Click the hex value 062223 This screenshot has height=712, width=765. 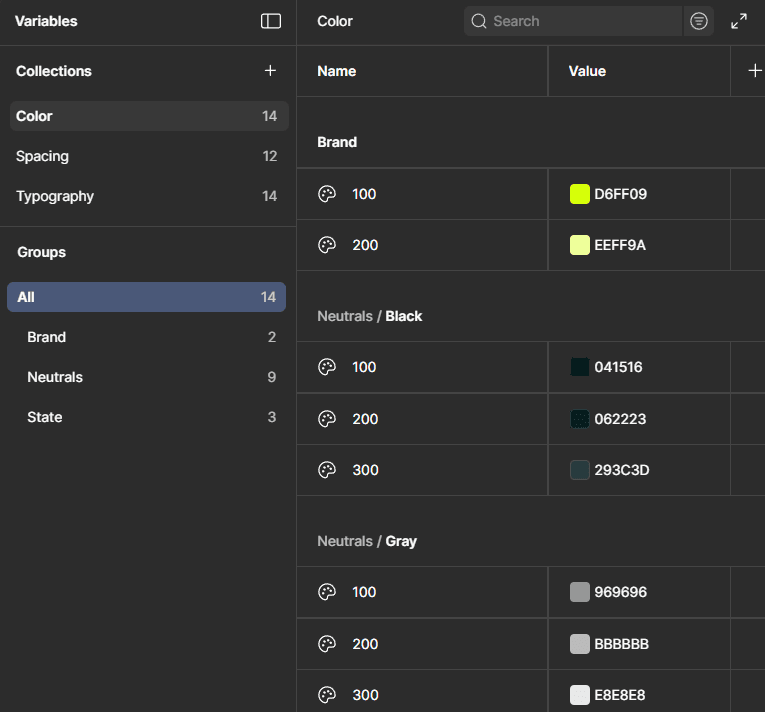point(620,419)
